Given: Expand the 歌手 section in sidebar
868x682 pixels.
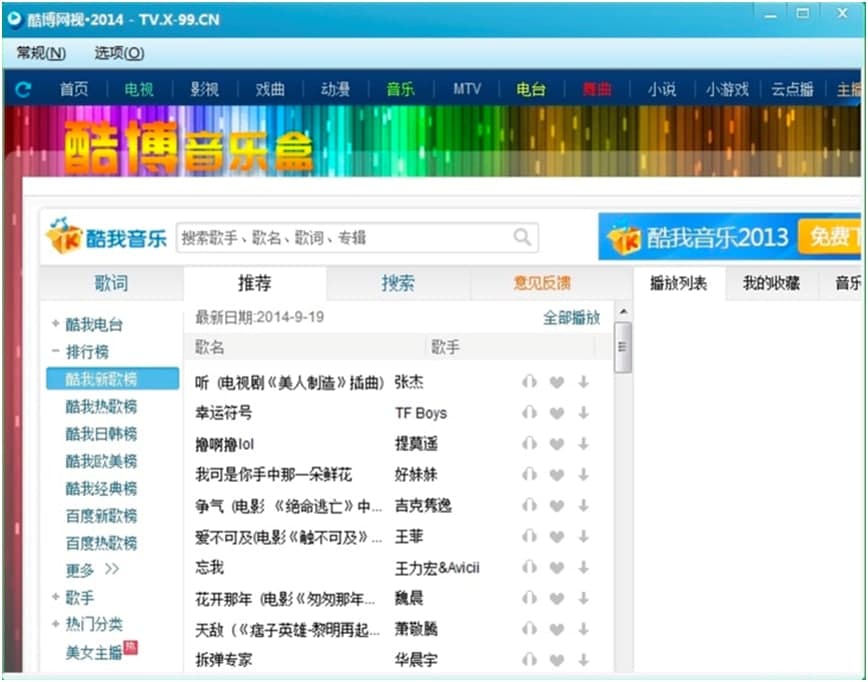Looking at the screenshot, I should tap(56, 598).
